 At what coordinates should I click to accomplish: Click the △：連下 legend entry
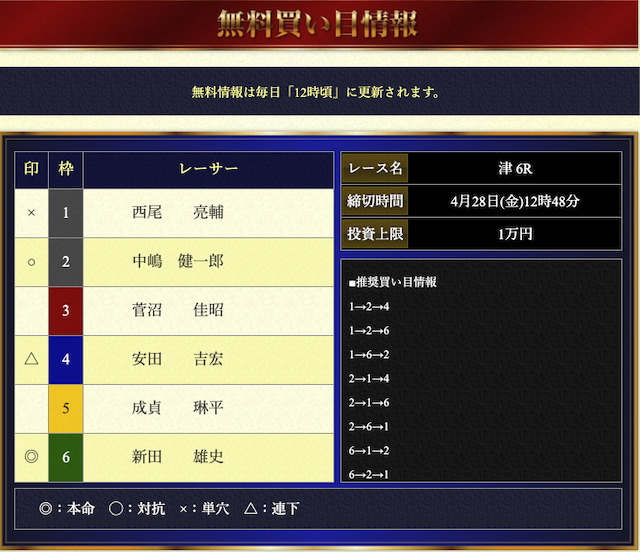271,509
